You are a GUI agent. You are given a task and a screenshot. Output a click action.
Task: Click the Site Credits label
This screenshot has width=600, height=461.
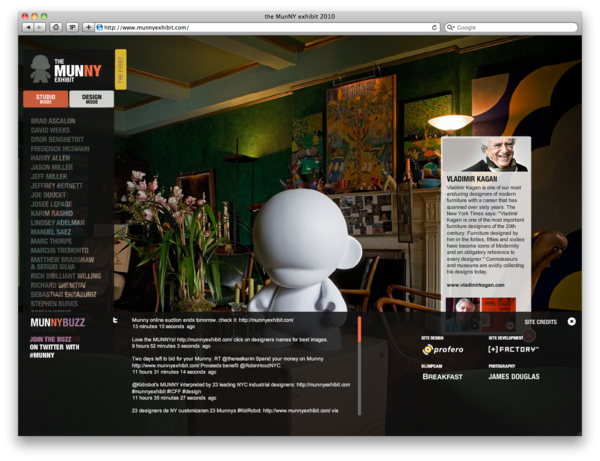pyautogui.click(x=541, y=322)
